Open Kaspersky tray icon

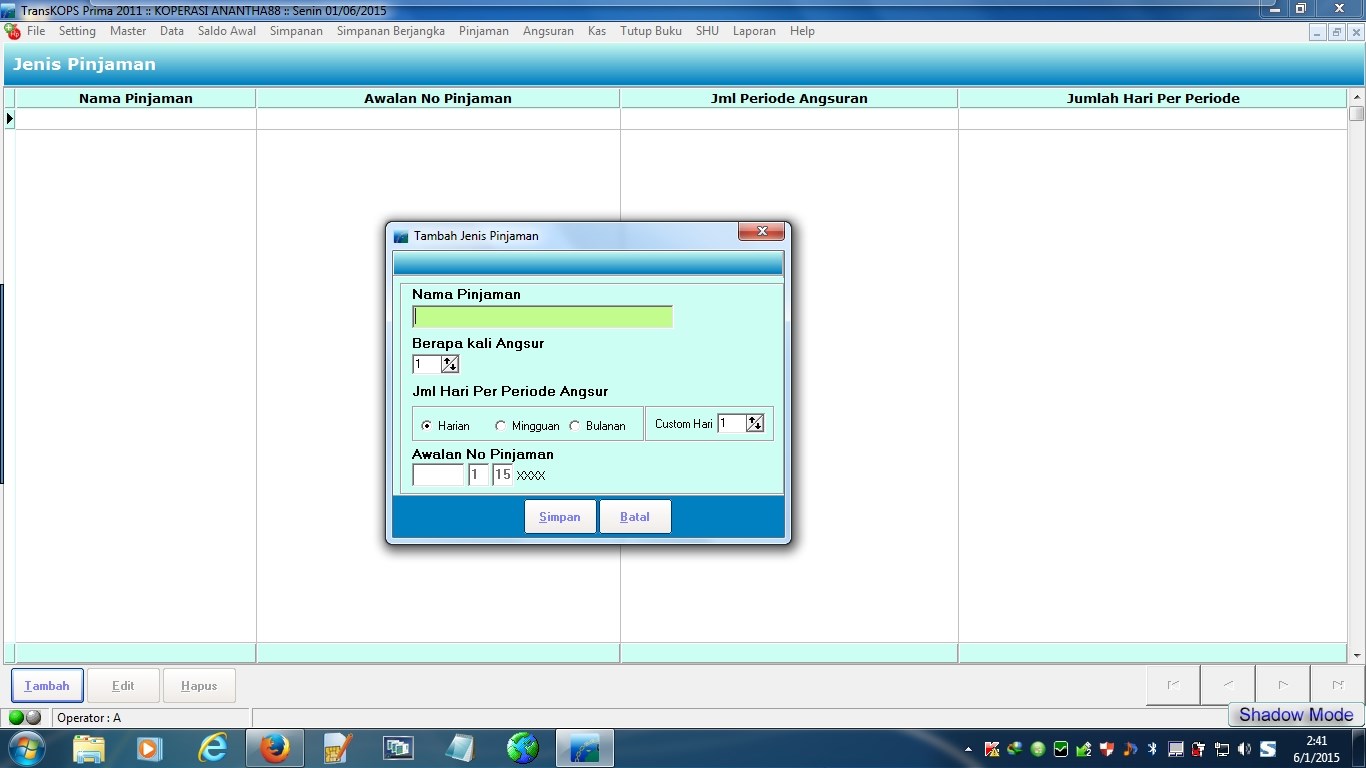[x=992, y=749]
